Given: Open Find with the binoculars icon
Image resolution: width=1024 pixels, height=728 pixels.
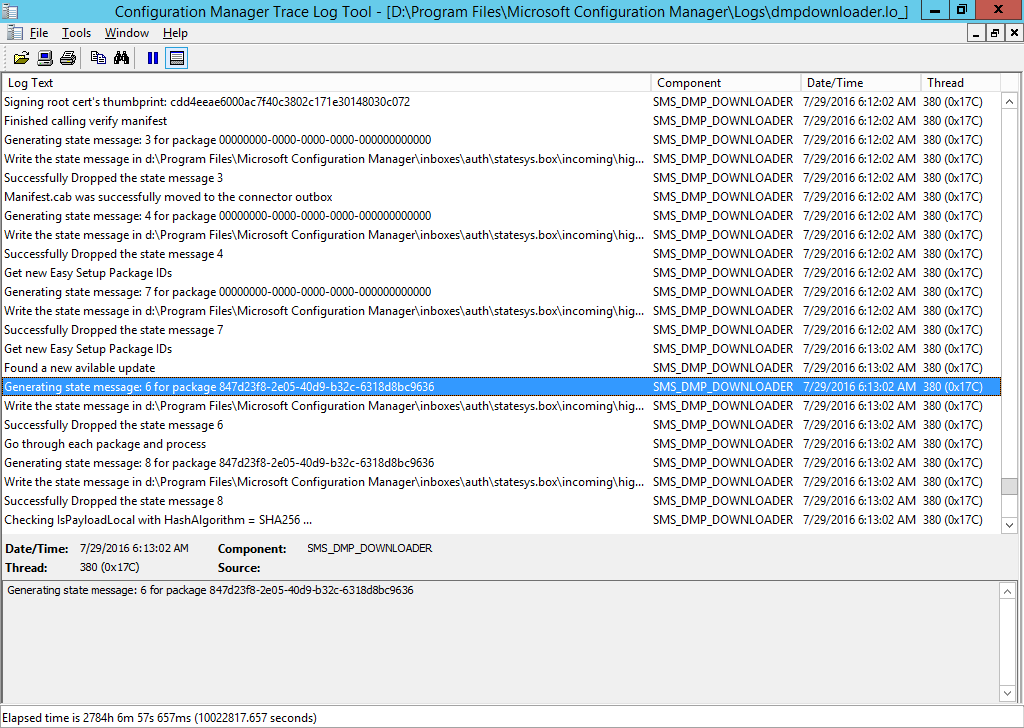Looking at the screenshot, I should click(121, 58).
